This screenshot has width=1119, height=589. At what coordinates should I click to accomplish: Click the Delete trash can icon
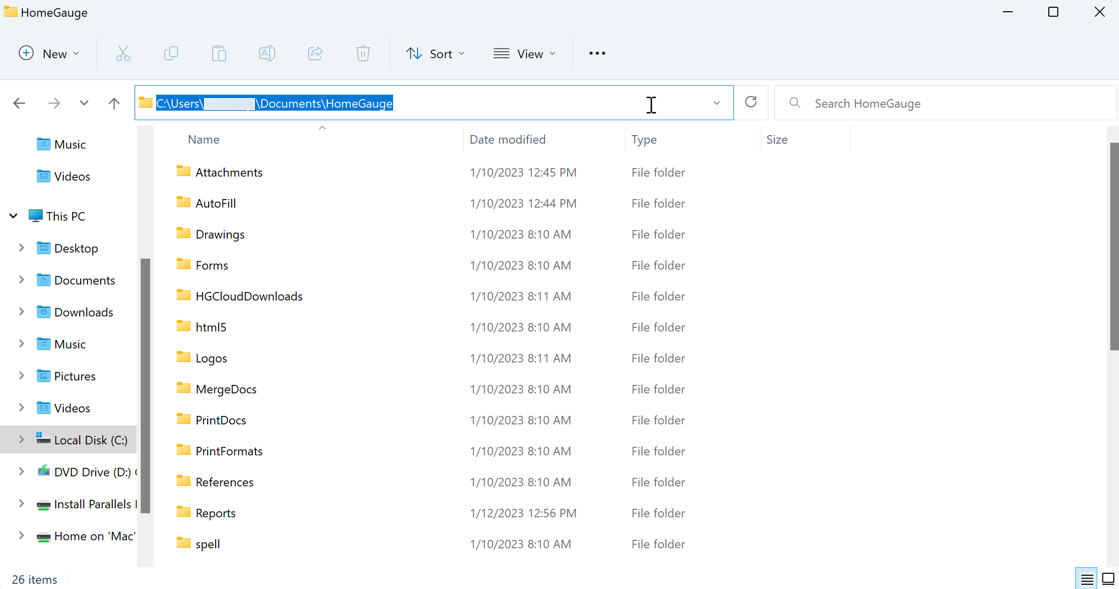pos(363,54)
